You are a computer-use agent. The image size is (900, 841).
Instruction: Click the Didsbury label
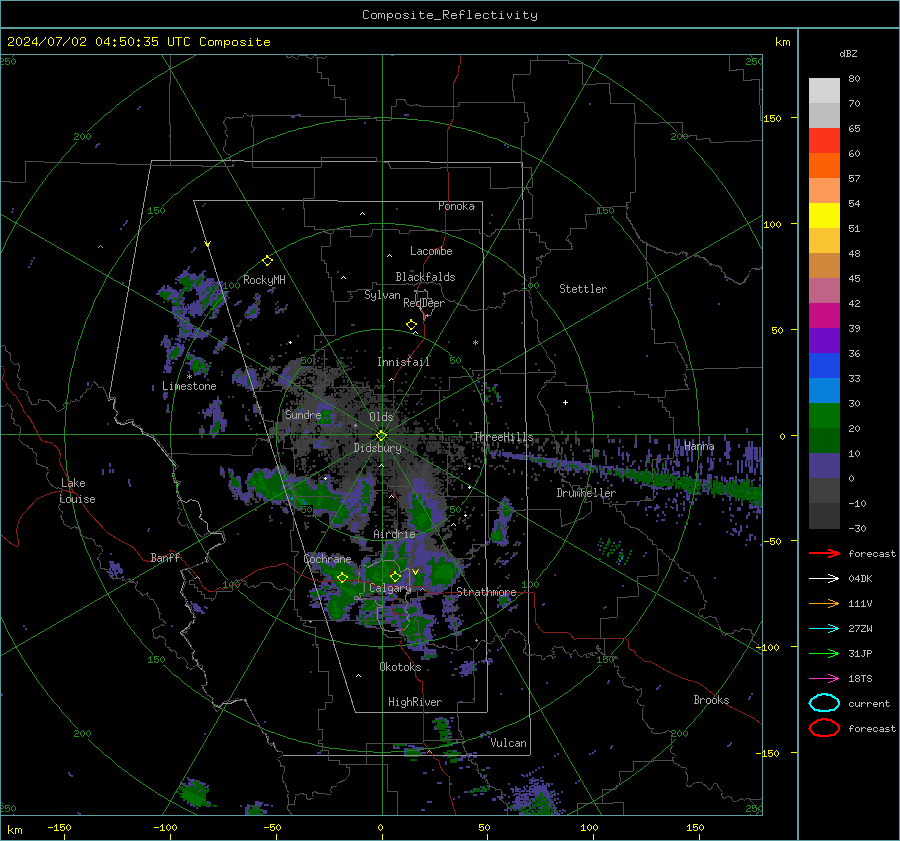pos(377,448)
